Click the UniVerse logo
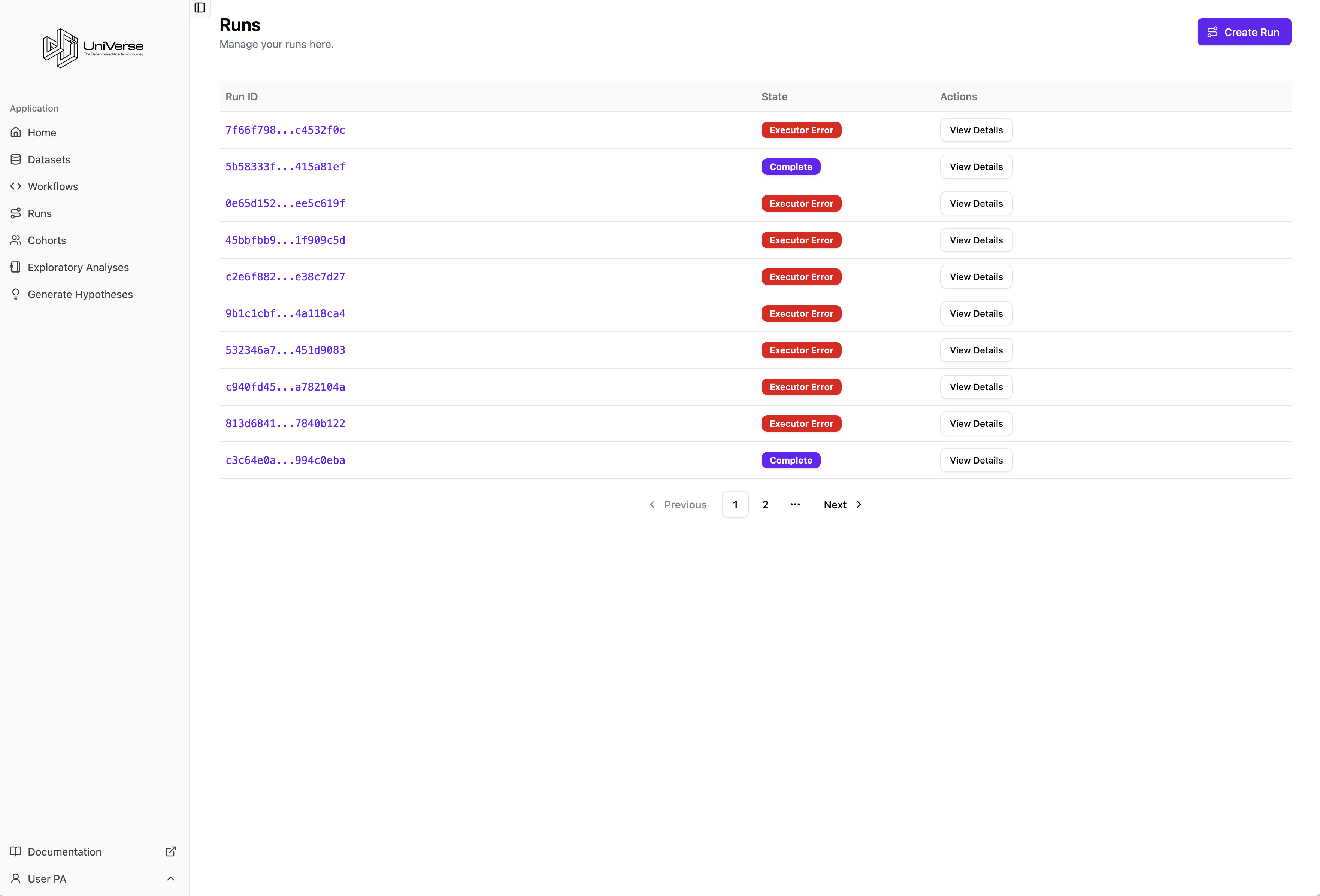 93,48
